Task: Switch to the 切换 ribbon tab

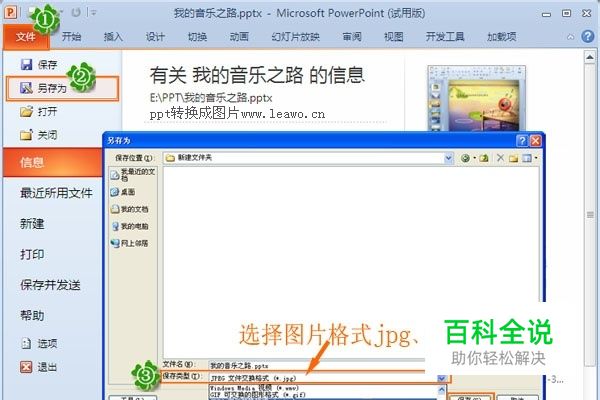Action: pyautogui.click(x=197, y=37)
